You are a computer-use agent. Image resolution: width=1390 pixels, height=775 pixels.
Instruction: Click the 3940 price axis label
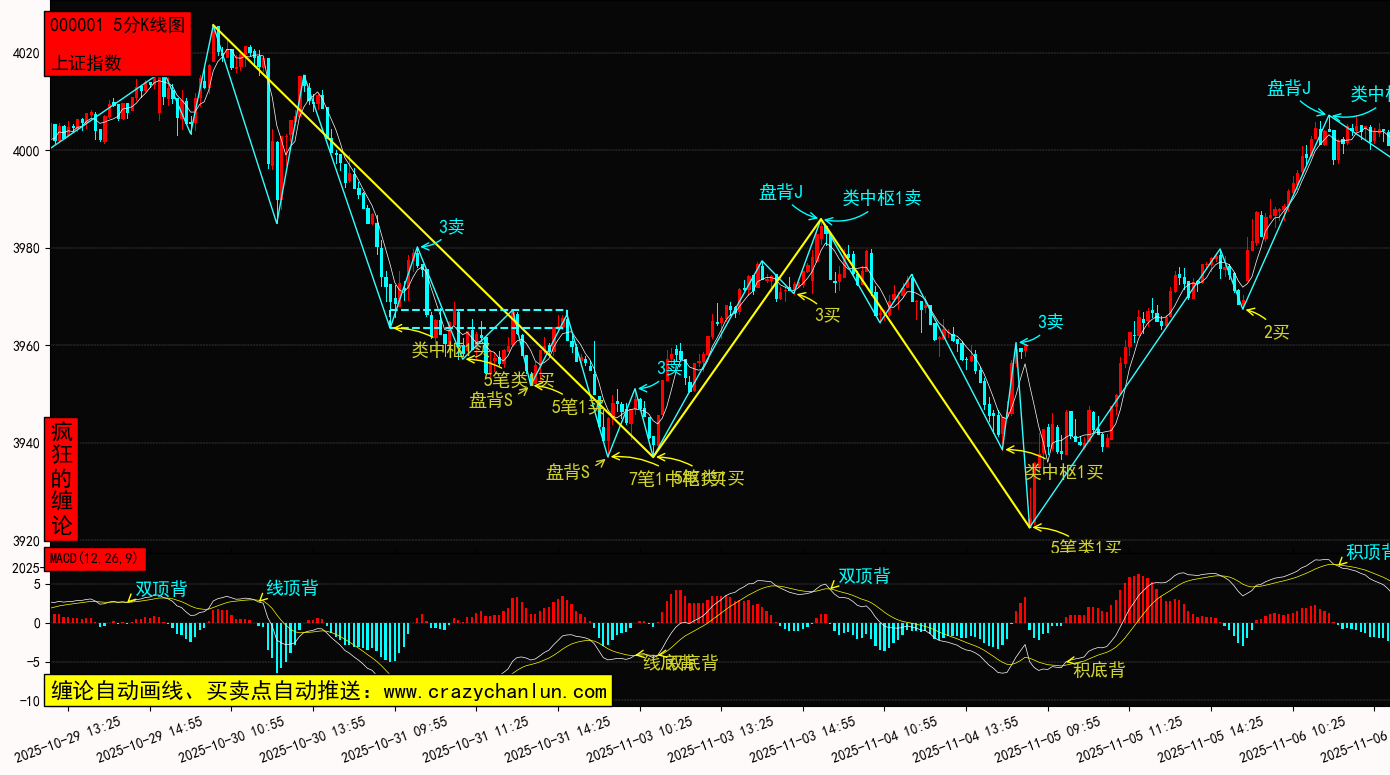point(25,444)
